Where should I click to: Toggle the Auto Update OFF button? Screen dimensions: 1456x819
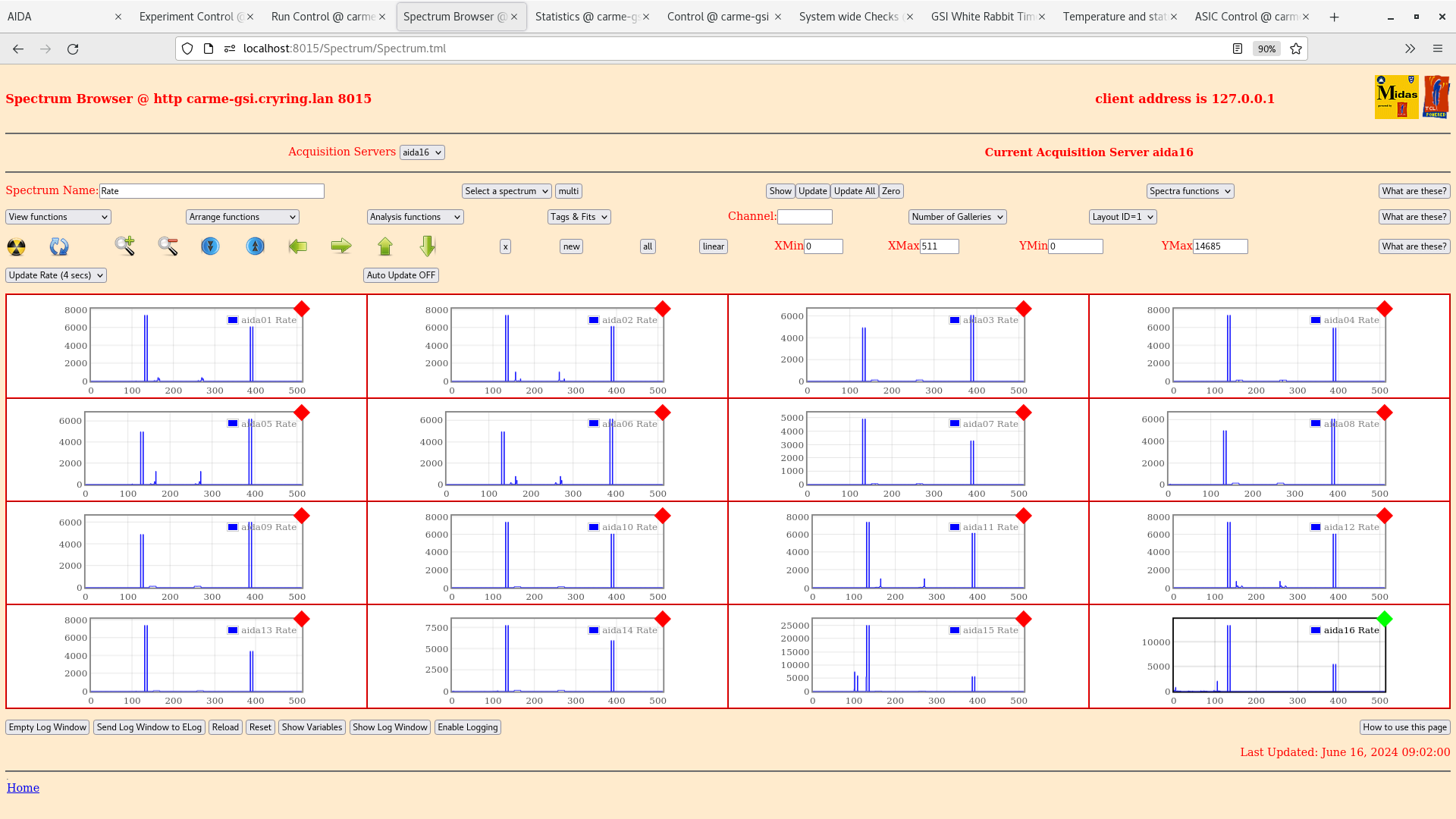point(400,275)
